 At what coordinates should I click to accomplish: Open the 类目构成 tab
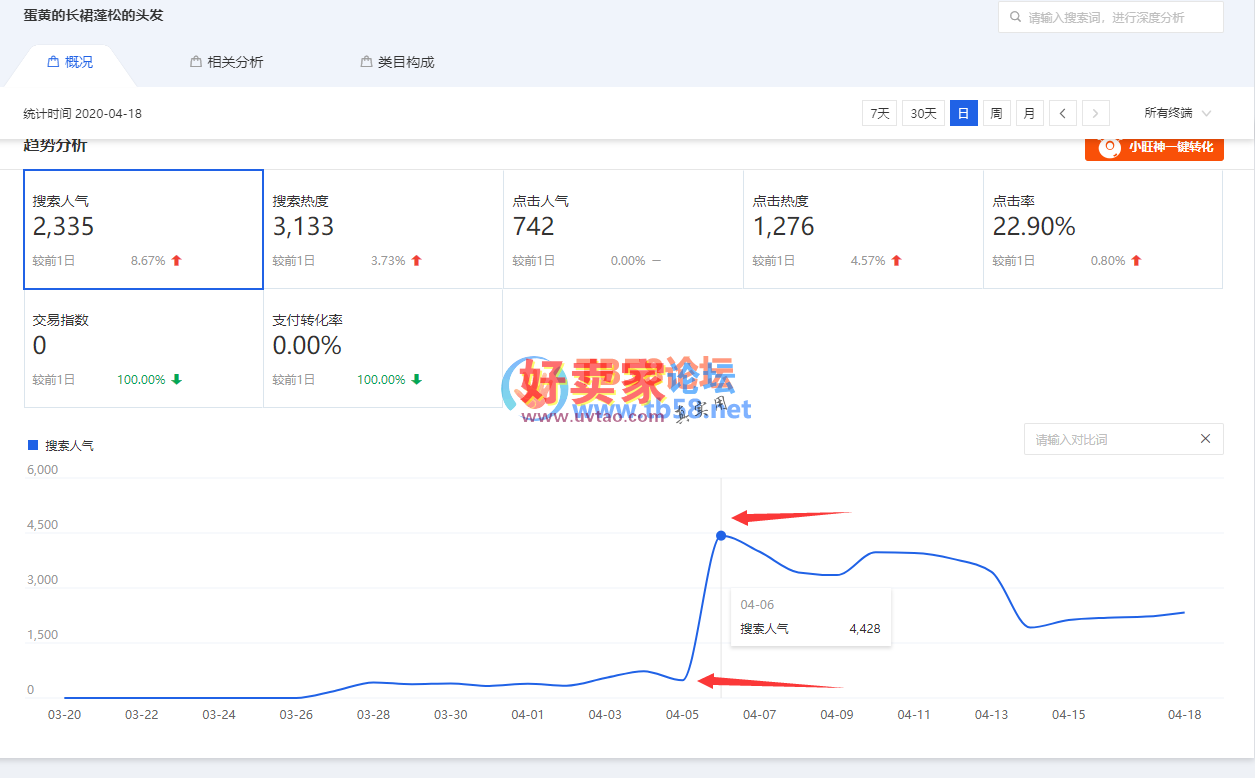click(x=405, y=62)
